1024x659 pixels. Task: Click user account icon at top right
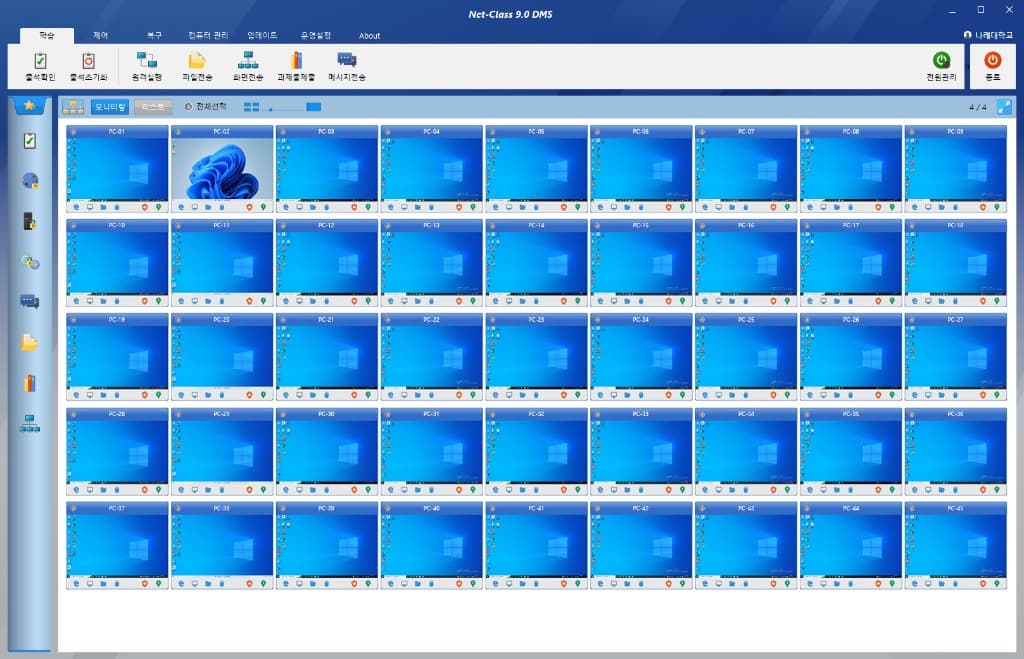pyautogui.click(x=967, y=35)
